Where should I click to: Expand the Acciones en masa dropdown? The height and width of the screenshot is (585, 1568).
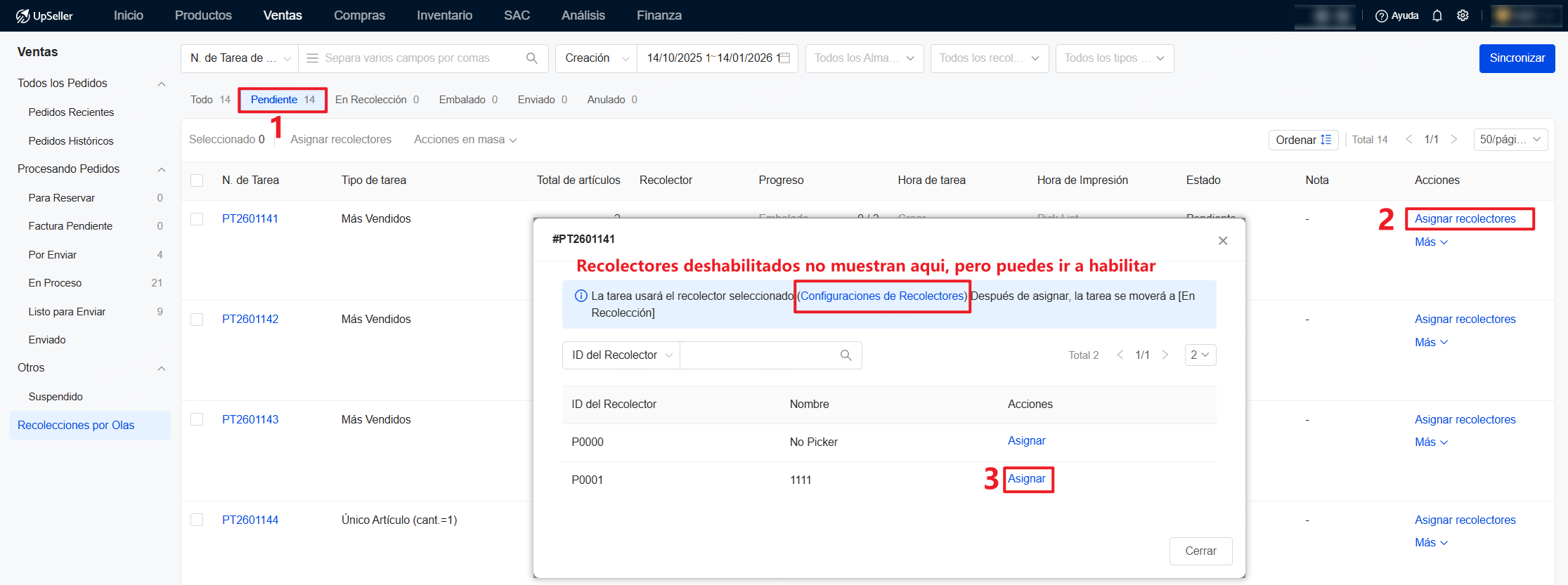point(465,140)
